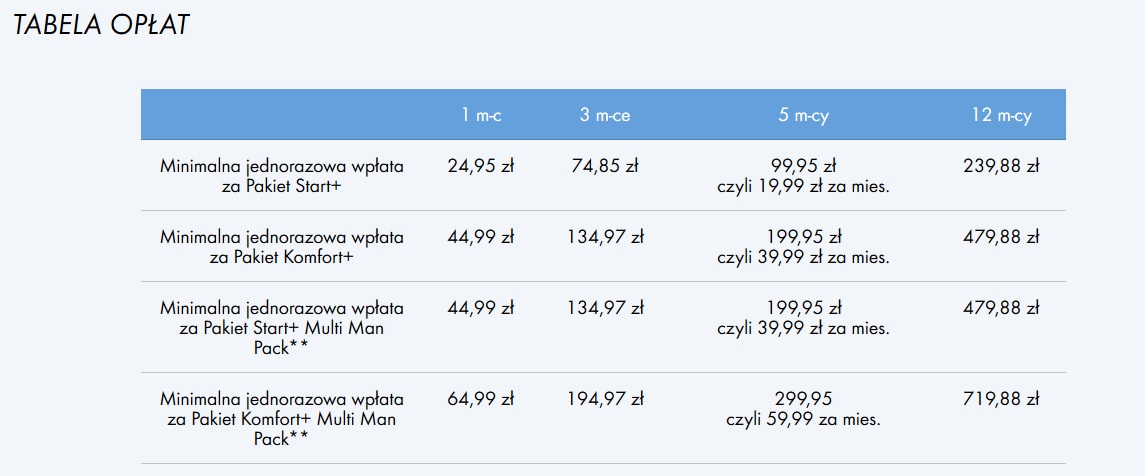Click the Pakiet Start+ row label

click(x=281, y=176)
